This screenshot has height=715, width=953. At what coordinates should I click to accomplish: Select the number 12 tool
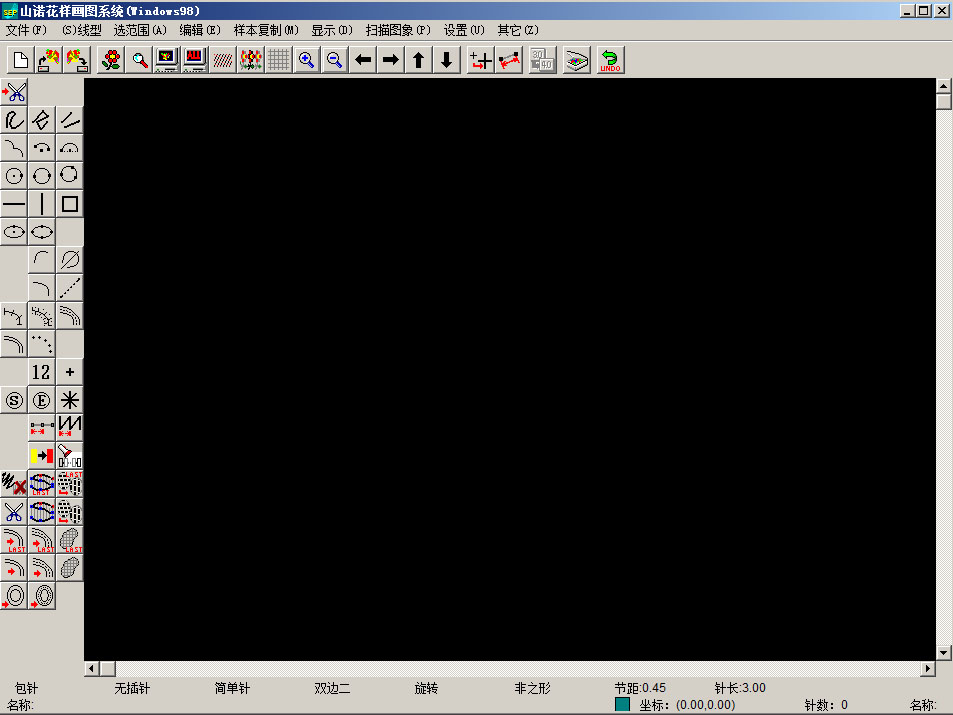click(41, 372)
